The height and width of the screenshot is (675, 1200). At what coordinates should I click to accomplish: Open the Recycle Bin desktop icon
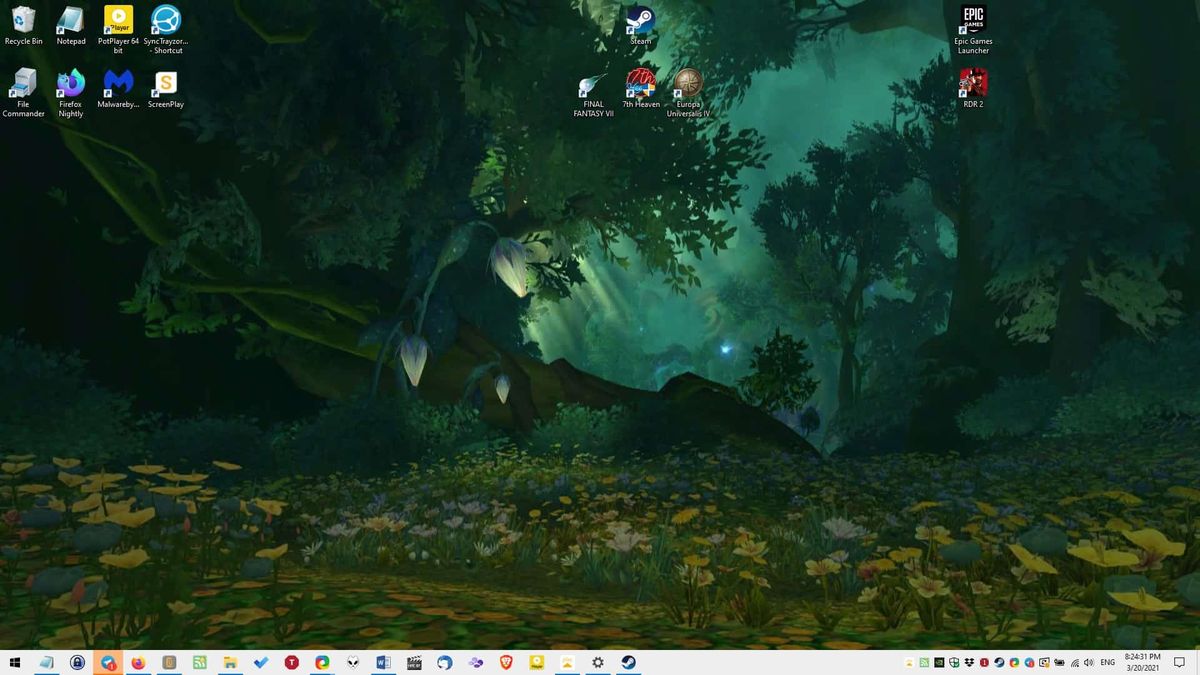point(23,27)
